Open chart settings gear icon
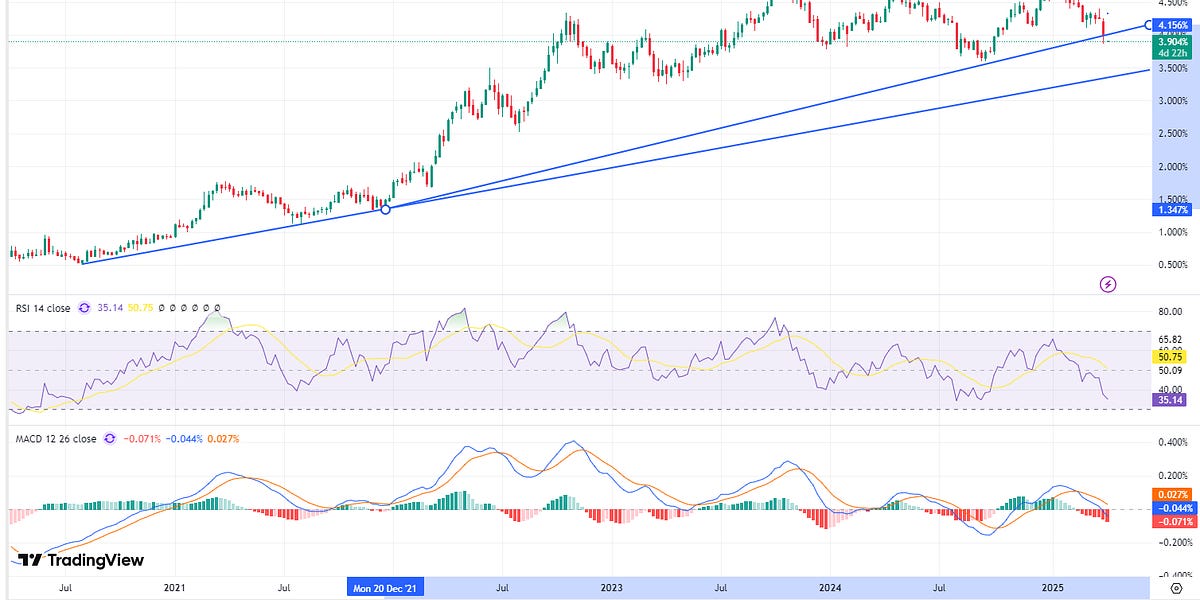This screenshot has width=1200, height=600. click(1175, 590)
